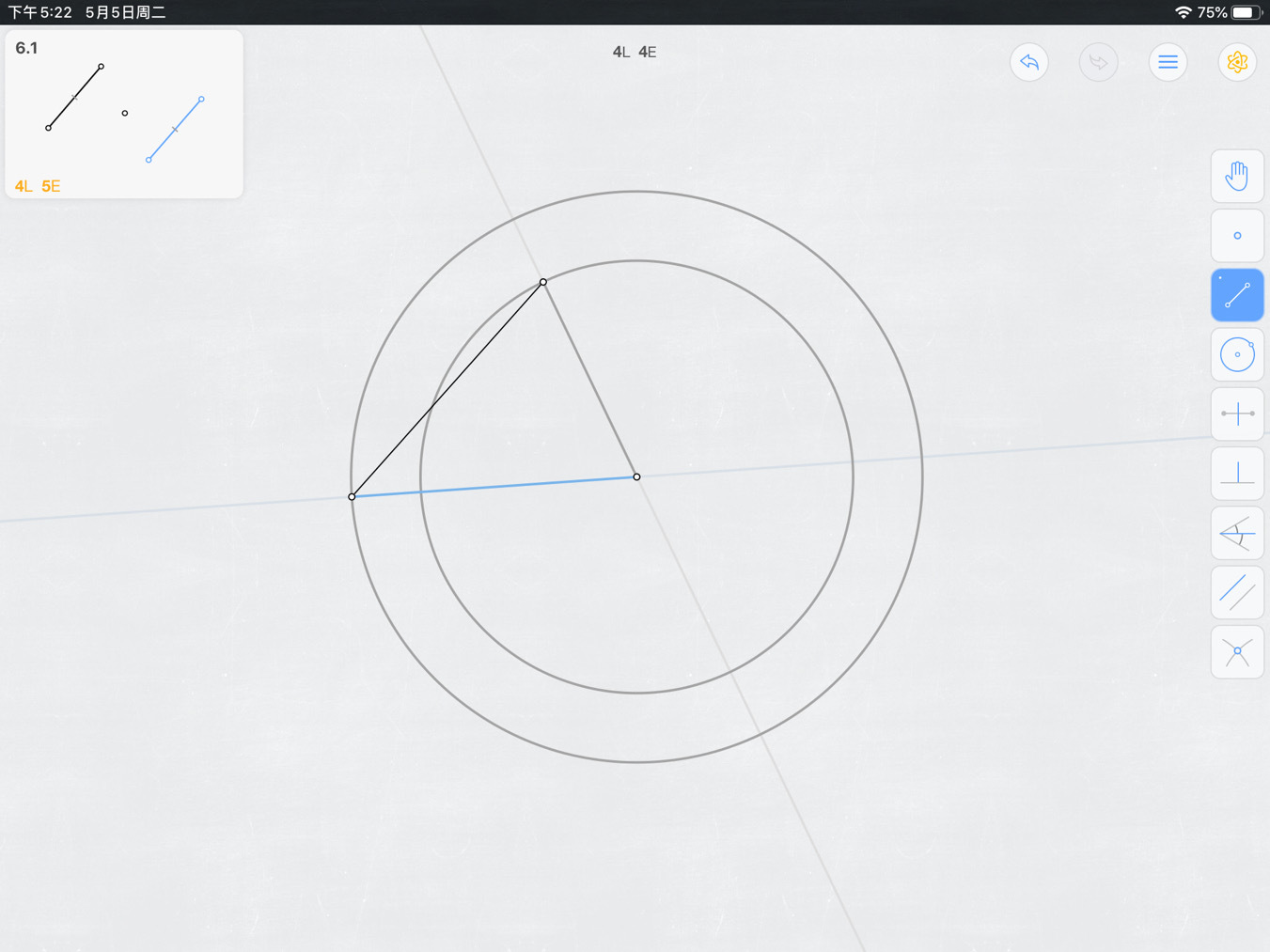The width and height of the screenshot is (1270, 952).
Task: Select the Perpendicular line tool
Action: (1237, 473)
